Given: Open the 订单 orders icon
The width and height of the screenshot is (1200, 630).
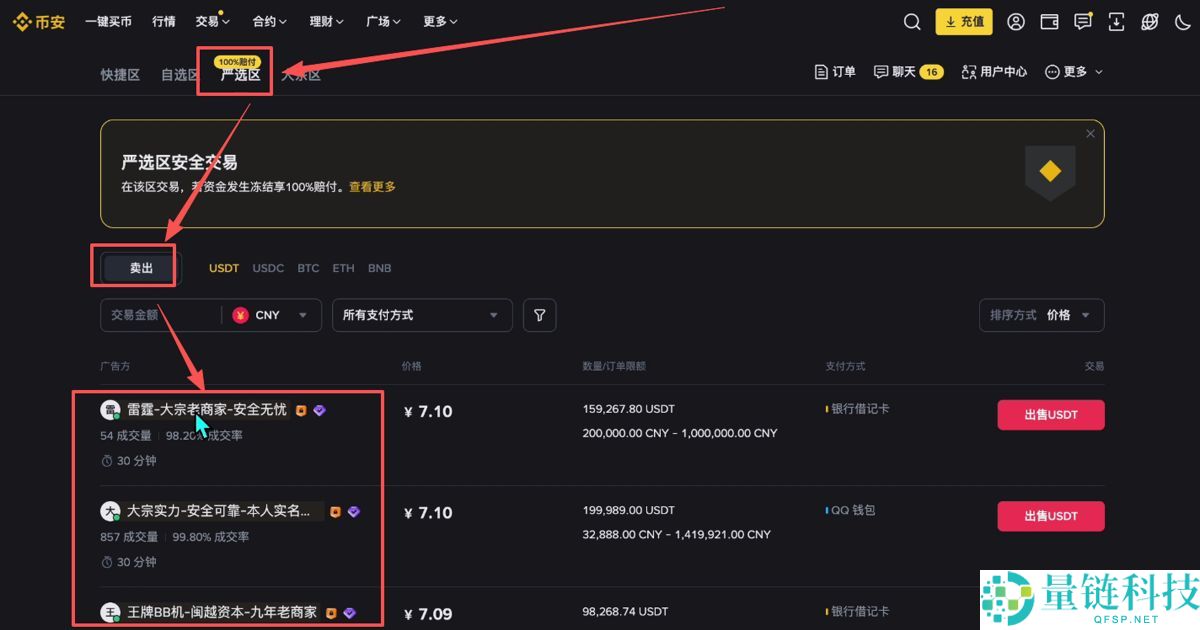Looking at the screenshot, I should (x=835, y=71).
